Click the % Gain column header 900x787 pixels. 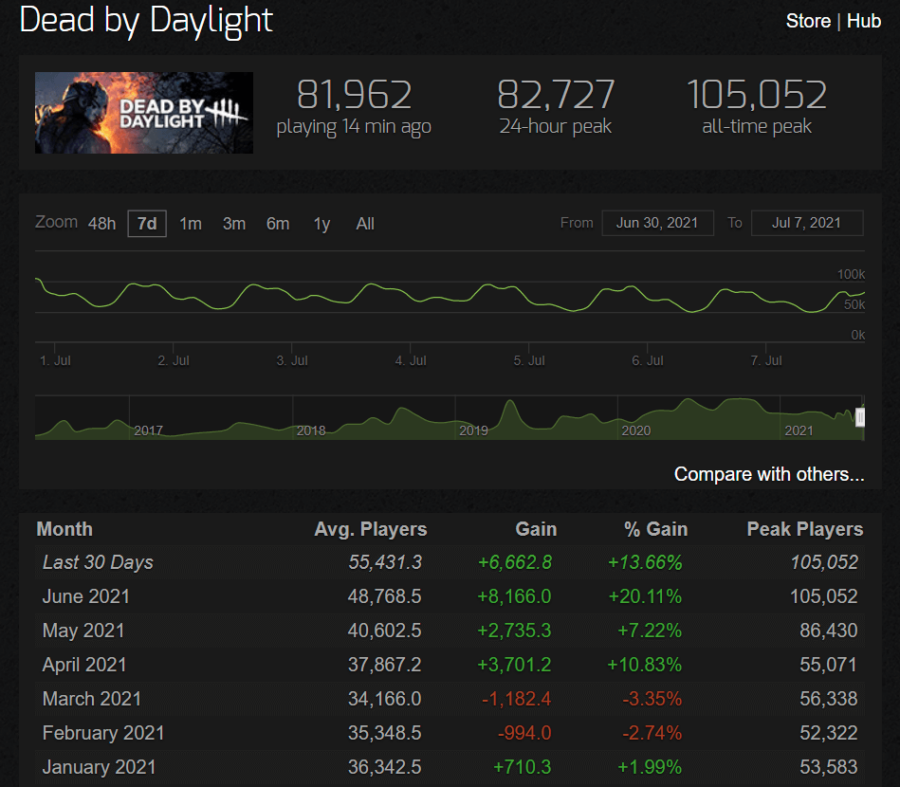click(655, 529)
